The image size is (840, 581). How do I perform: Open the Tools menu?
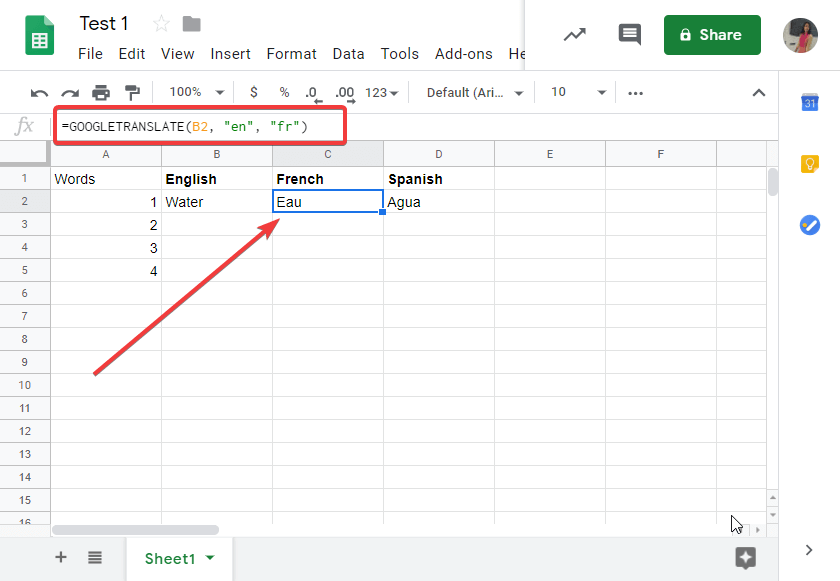click(400, 54)
